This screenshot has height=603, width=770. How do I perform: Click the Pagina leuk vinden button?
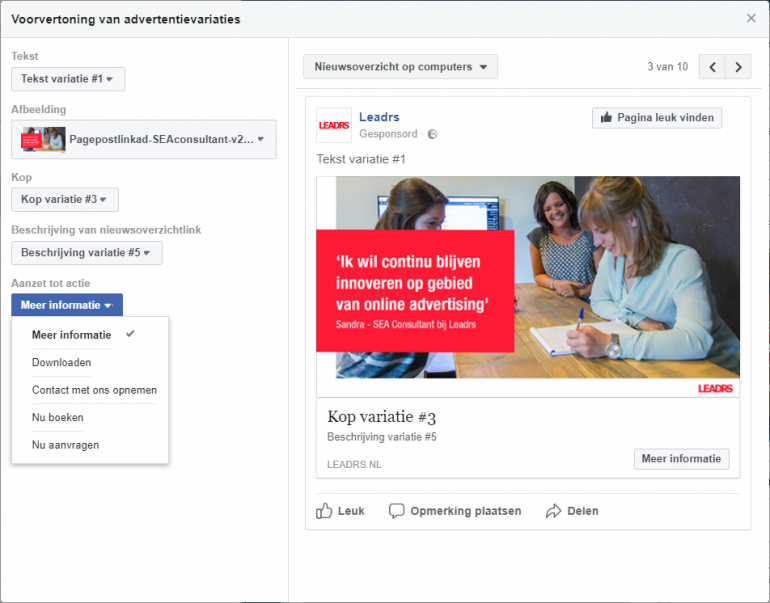pyautogui.click(x=657, y=118)
